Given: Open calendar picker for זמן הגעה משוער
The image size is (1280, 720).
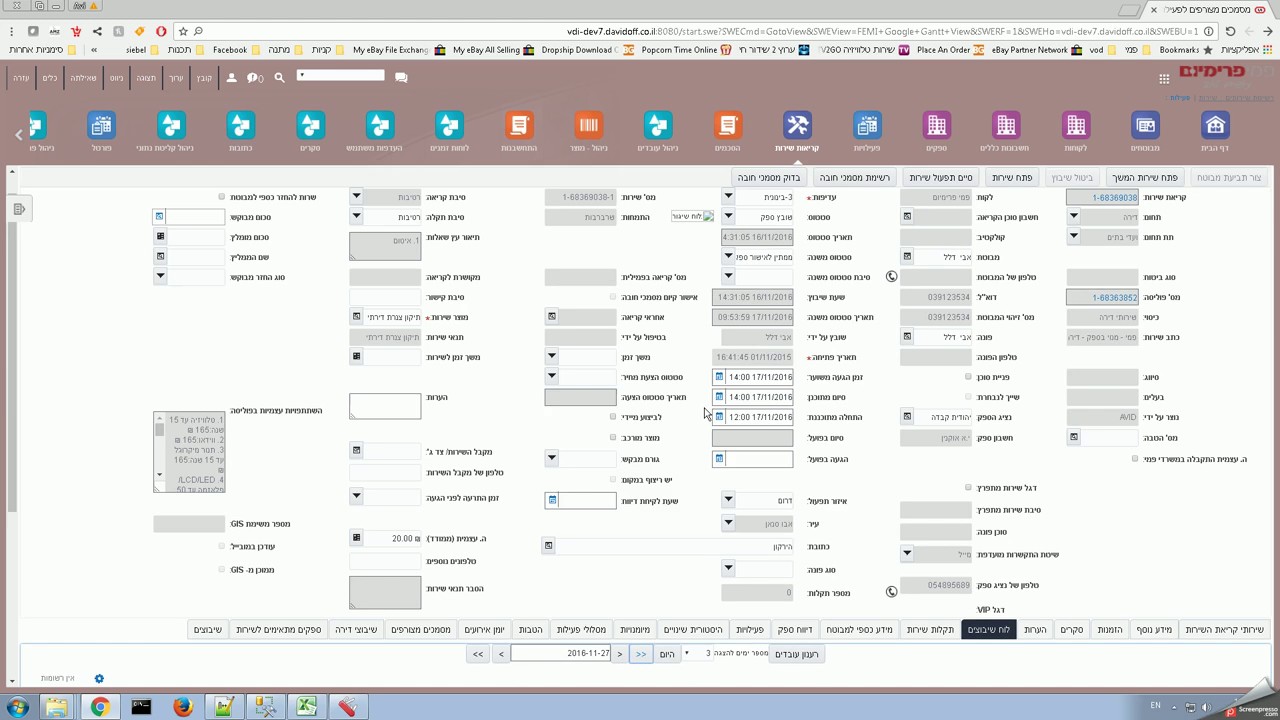Looking at the screenshot, I should (x=718, y=377).
